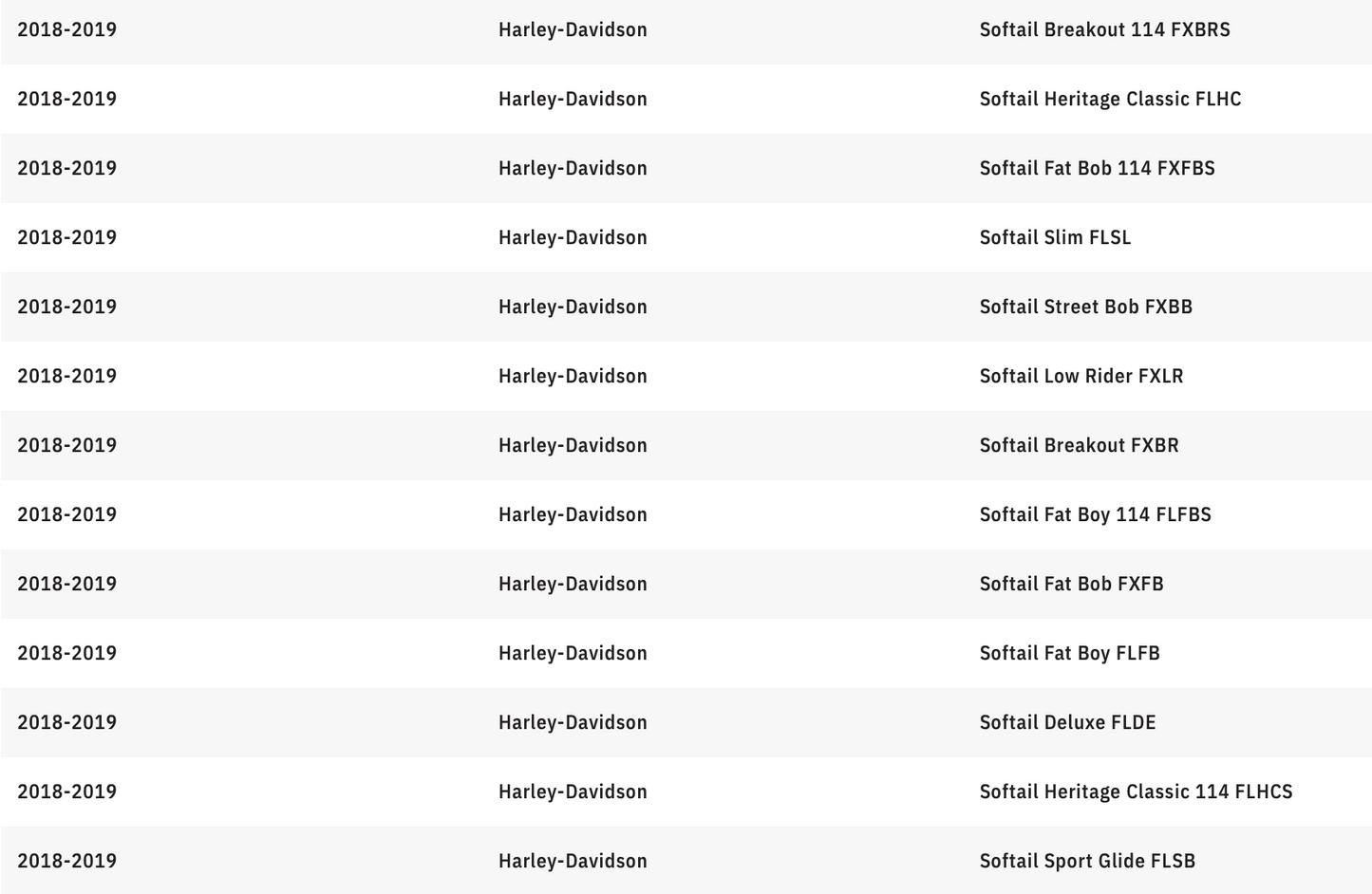Select the 2018-2019 year in Softail Slim row

[66, 237]
